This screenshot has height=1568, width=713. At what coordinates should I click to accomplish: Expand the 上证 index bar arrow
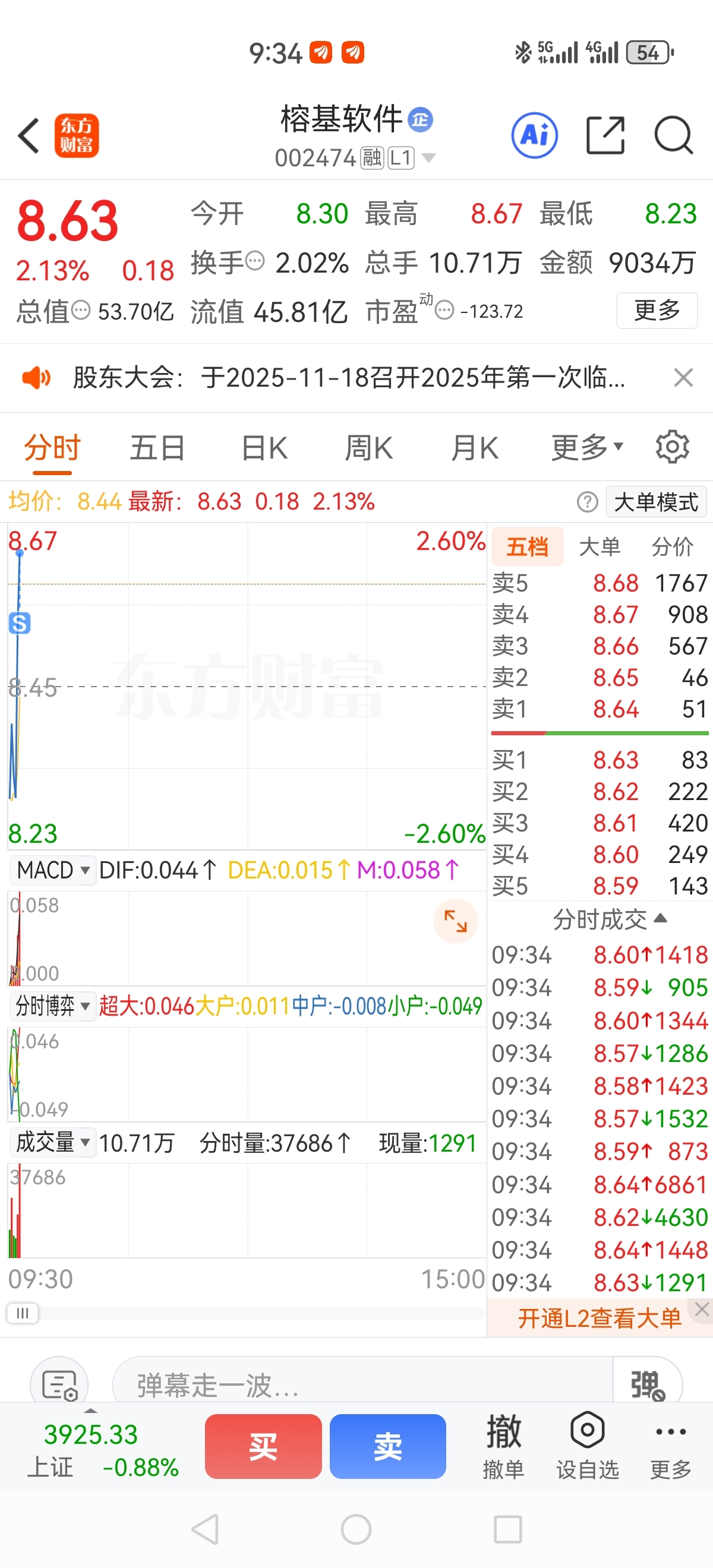[x=91, y=1410]
